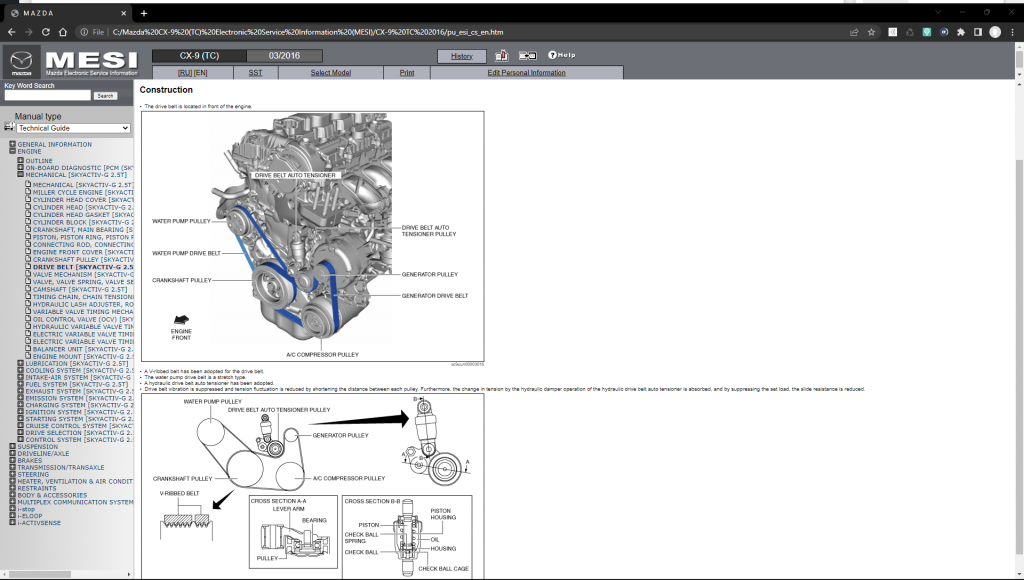
Task: Click the History button
Action: [x=462, y=55]
